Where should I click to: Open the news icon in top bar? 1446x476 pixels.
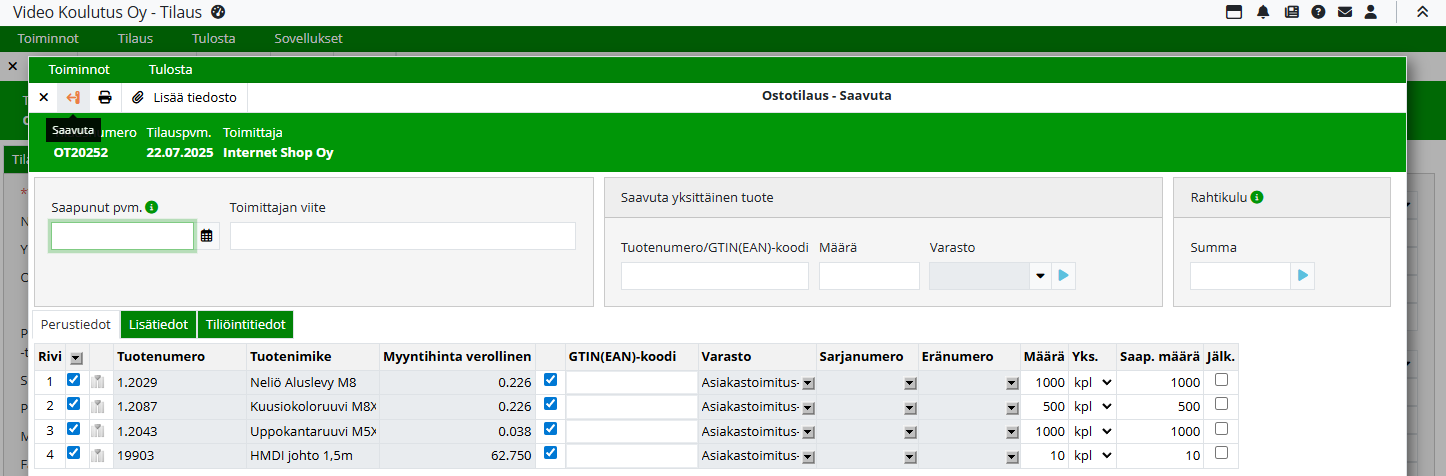pyautogui.click(x=1291, y=12)
